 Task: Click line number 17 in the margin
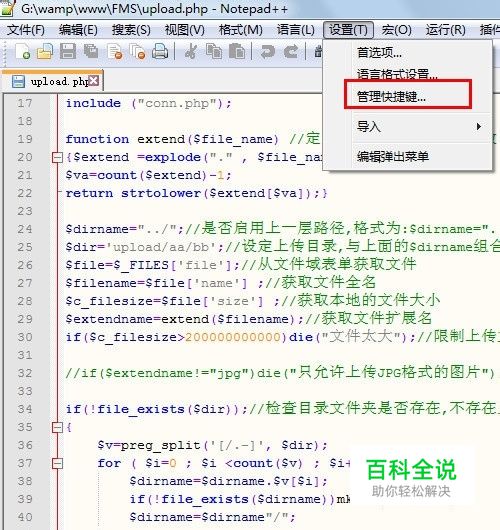tap(25, 103)
